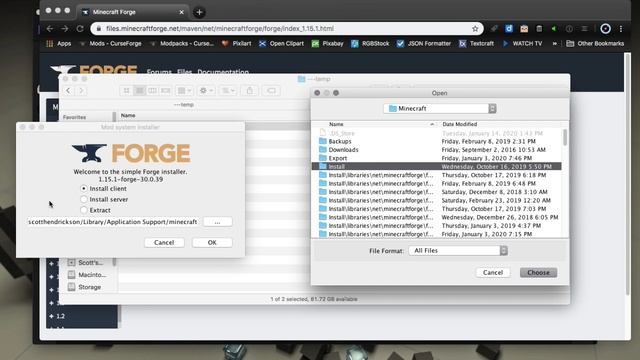Screen dimensions: 640x360
Task: Go forward in the Finder window
Action: [81, 91]
